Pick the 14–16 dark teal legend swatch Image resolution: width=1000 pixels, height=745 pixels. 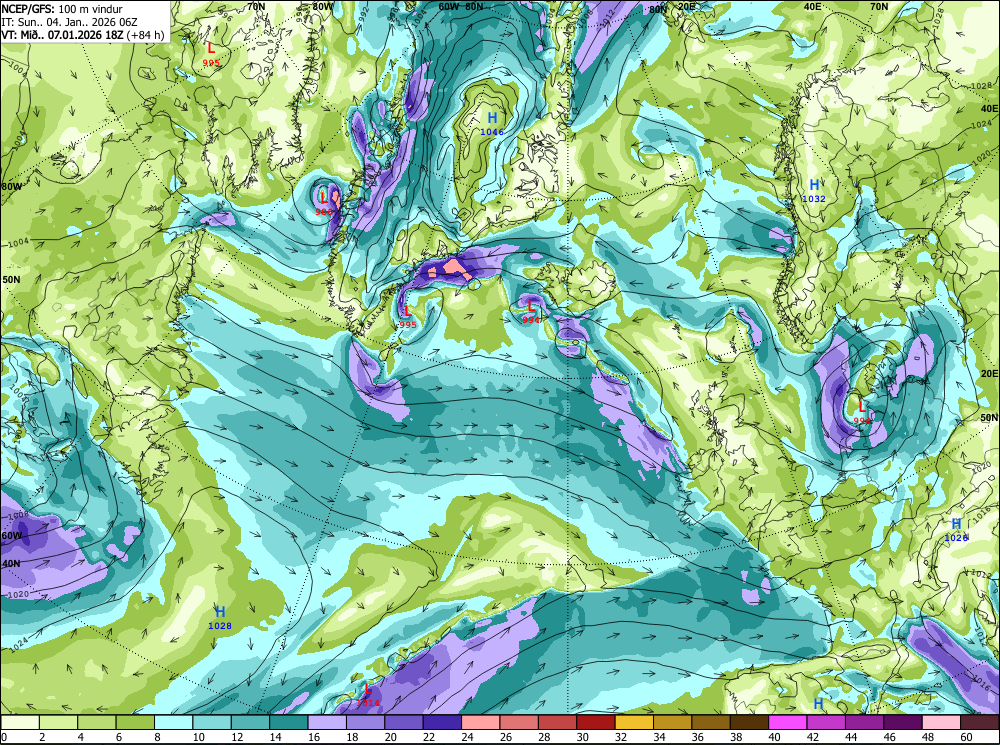pyautogui.click(x=289, y=722)
